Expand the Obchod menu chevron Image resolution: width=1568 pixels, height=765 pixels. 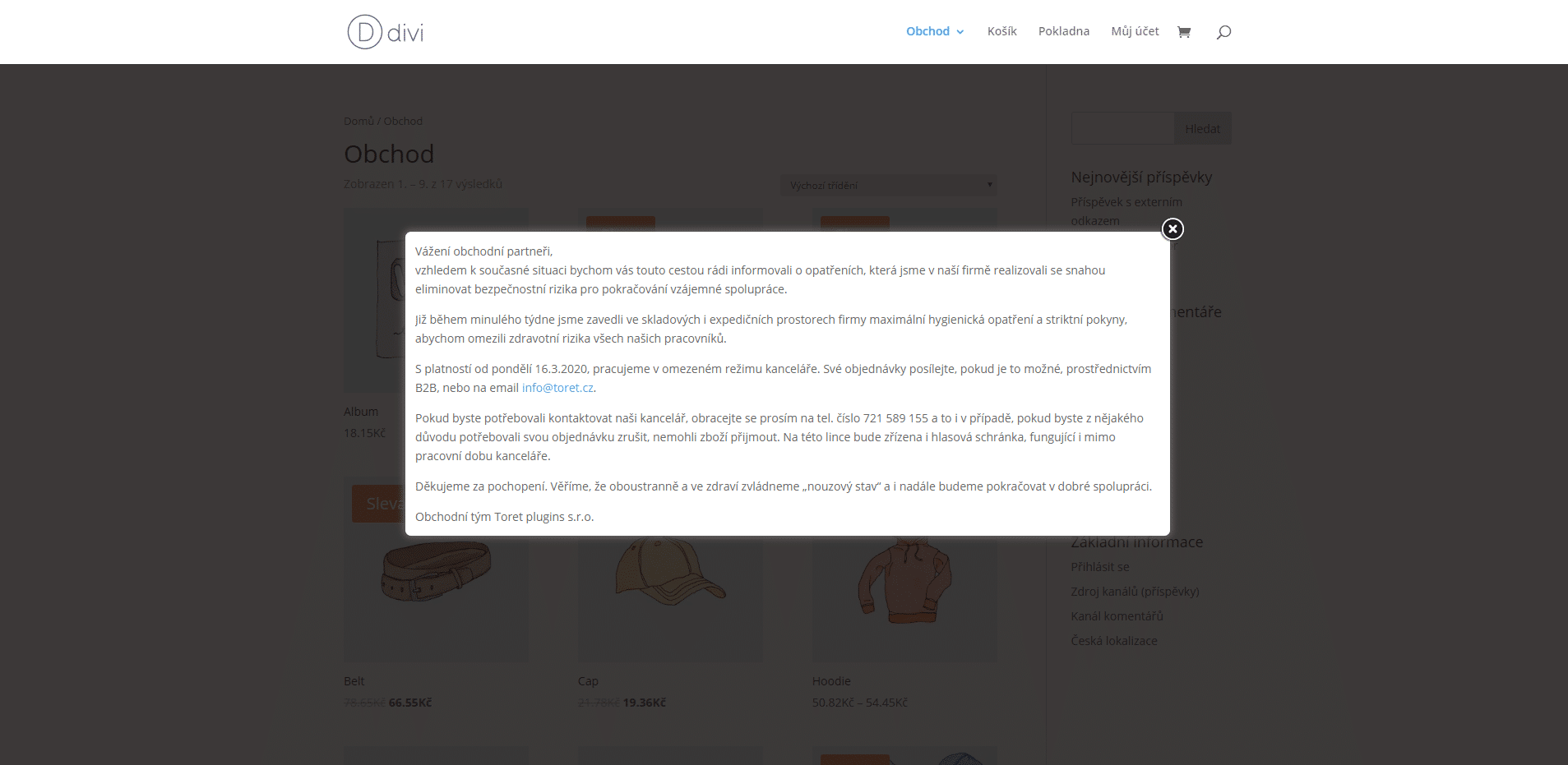point(960,32)
